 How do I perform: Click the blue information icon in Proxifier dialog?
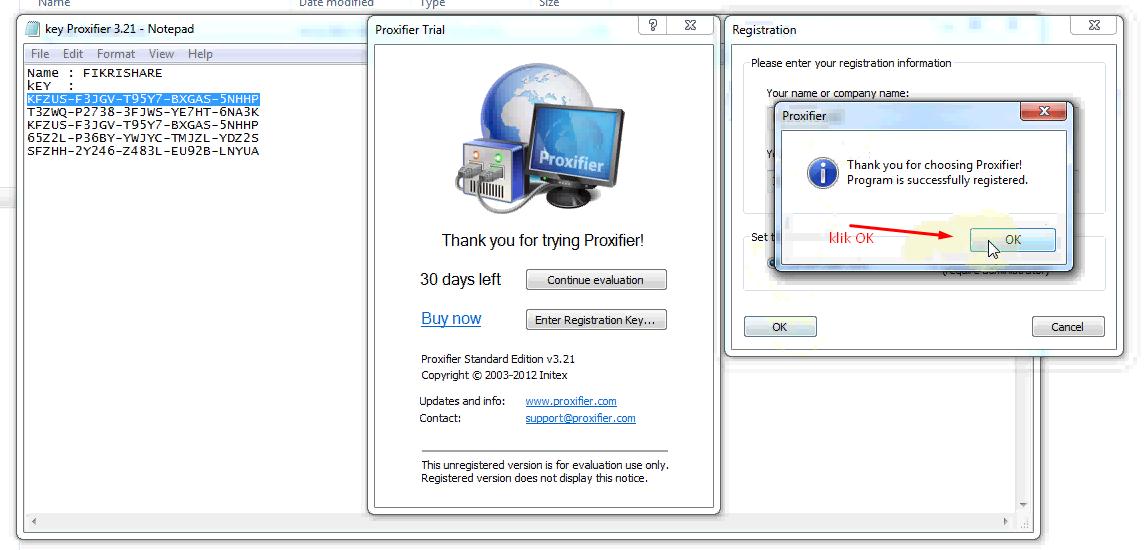(822, 173)
